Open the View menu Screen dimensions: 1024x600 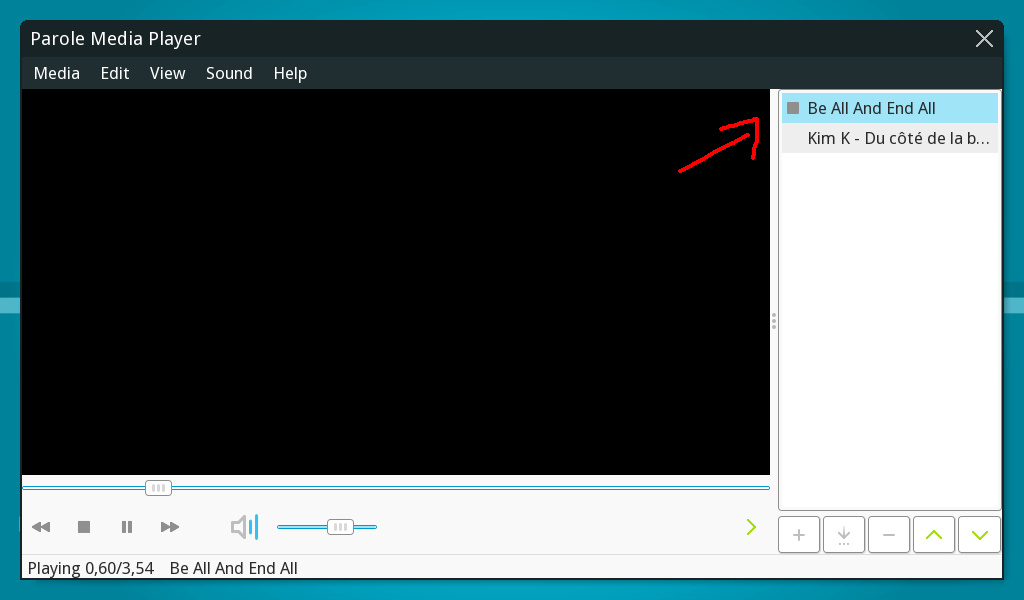point(168,73)
